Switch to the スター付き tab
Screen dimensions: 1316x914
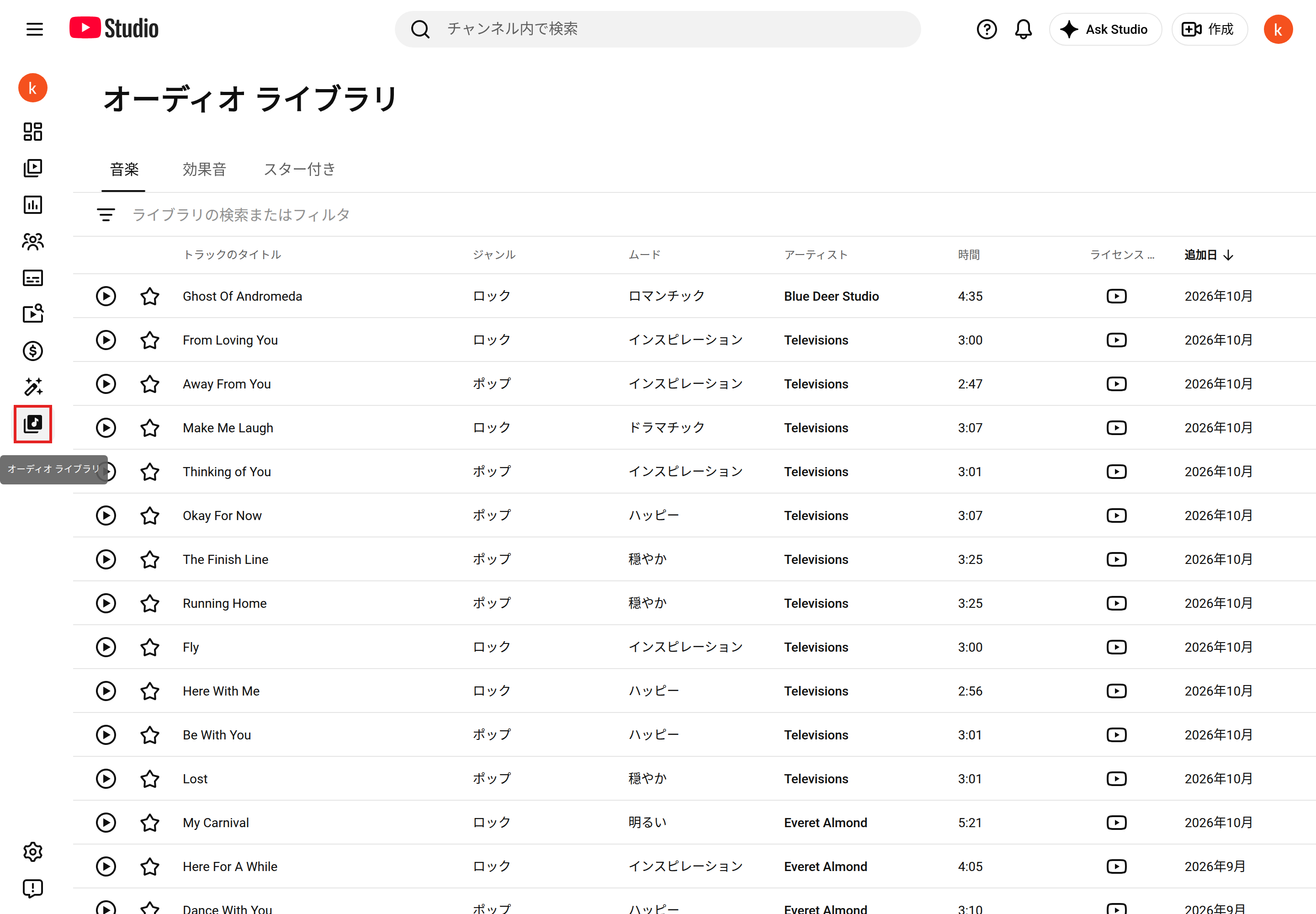click(x=299, y=170)
